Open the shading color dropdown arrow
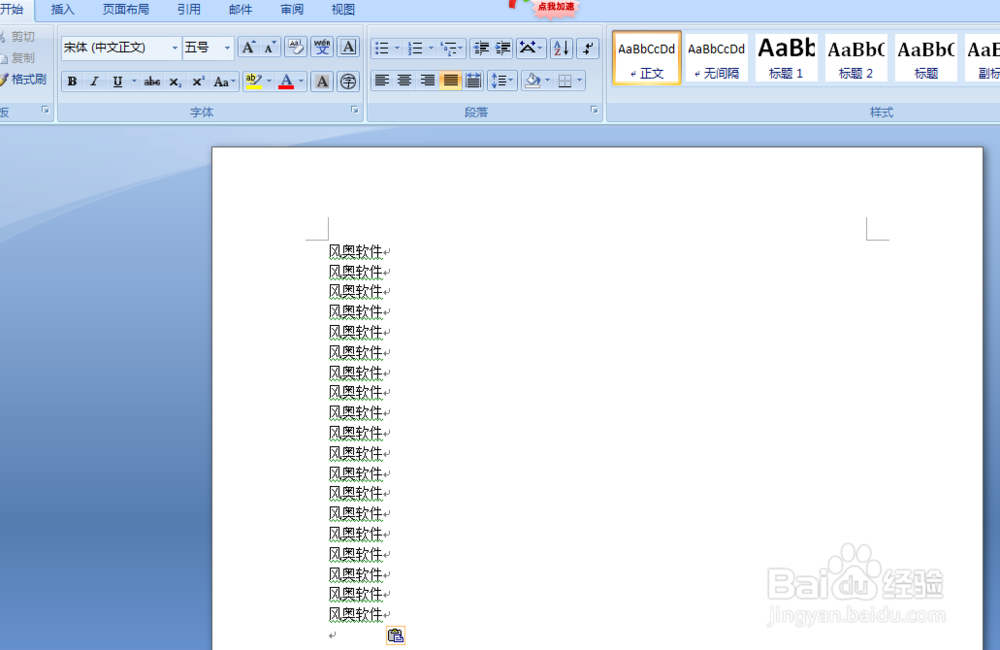This screenshot has width=1000, height=650. pos(547,80)
